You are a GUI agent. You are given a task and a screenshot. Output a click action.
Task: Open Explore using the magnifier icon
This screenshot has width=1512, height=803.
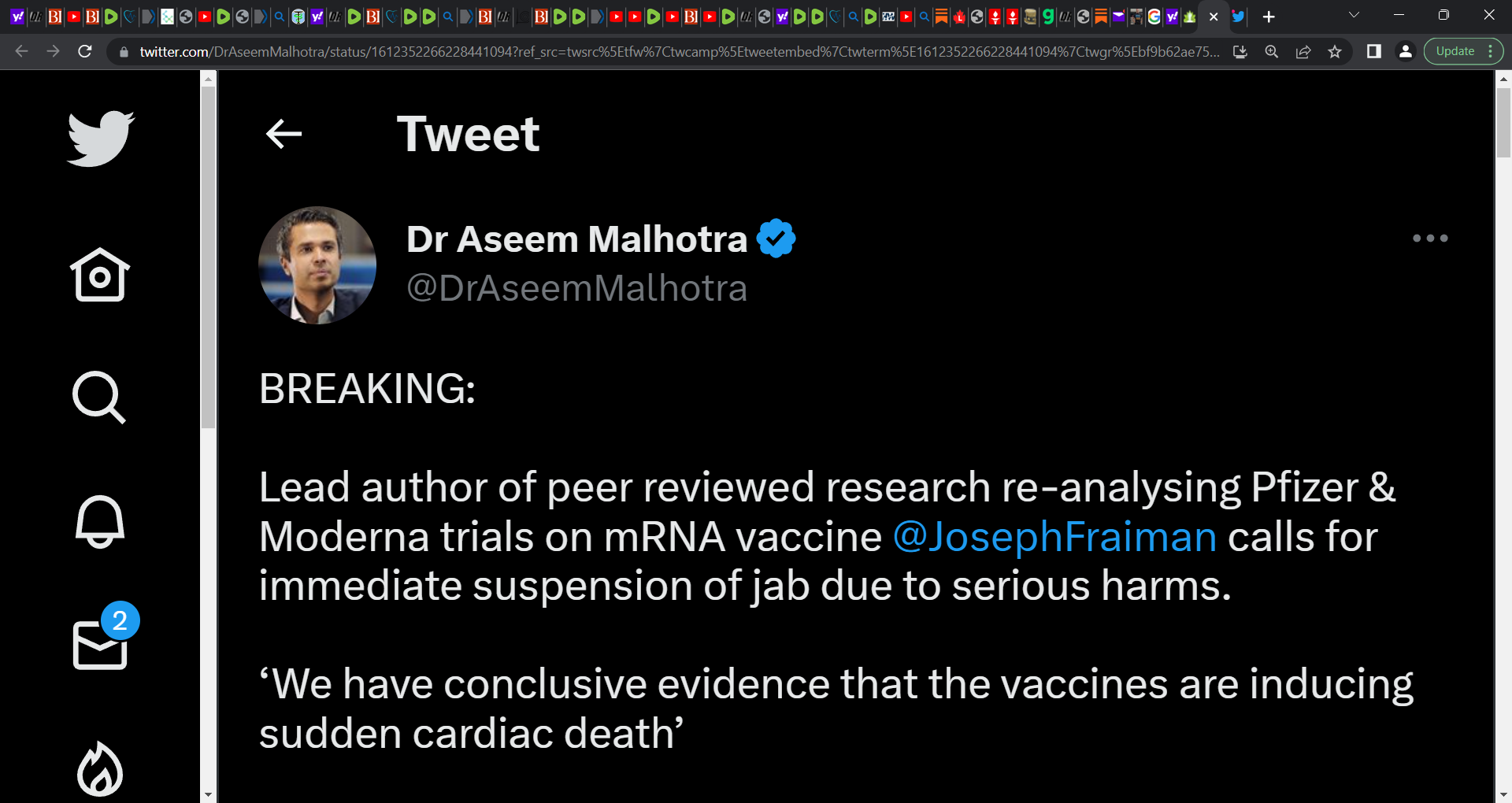(x=99, y=398)
